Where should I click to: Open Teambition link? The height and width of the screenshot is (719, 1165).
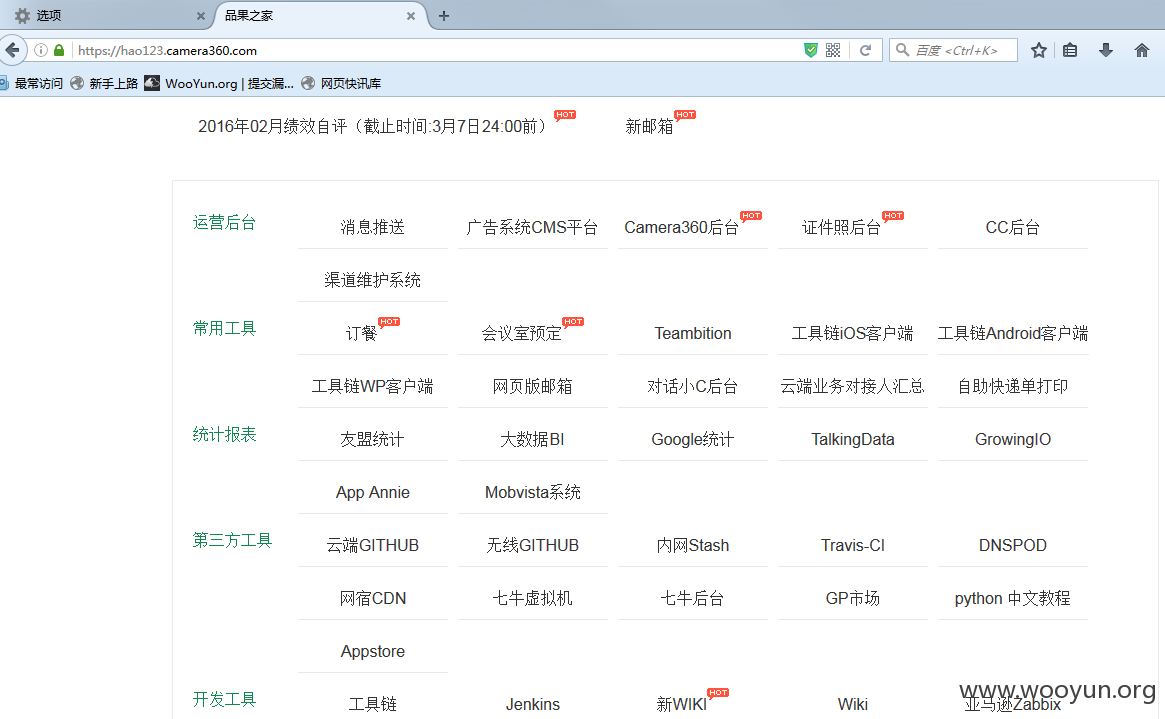(692, 334)
